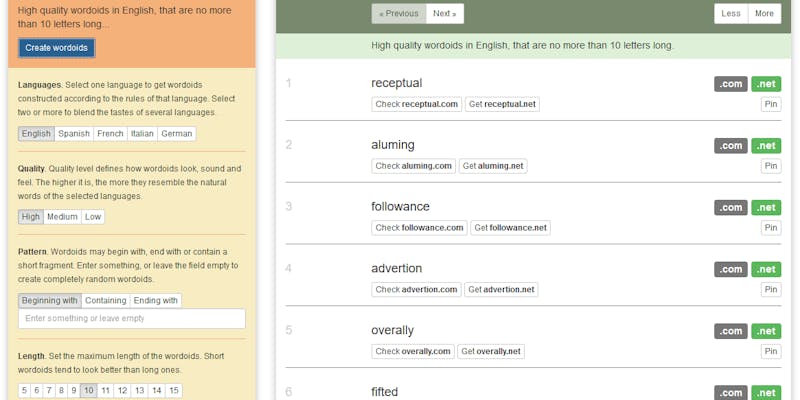The image size is (800, 400).
Task: Set maximum length to 9
Action: click(x=73, y=391)
